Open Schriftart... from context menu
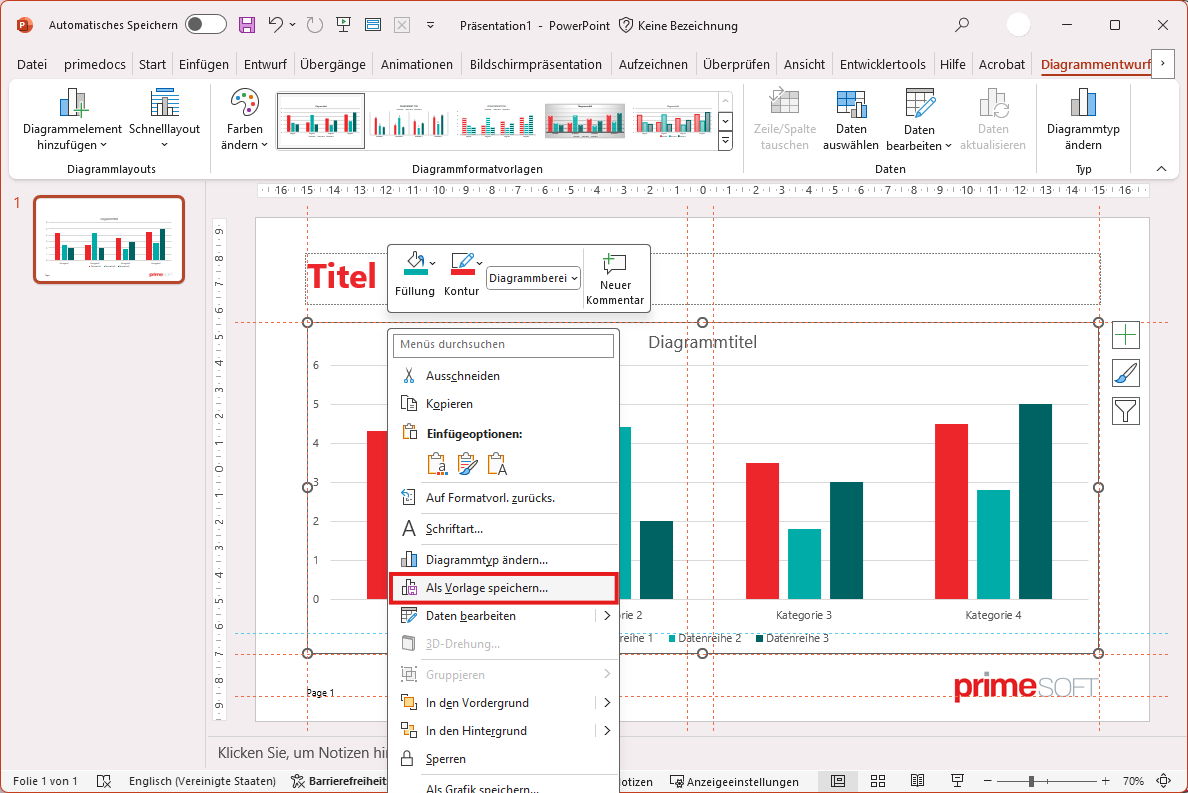1188x793 pixels. (503, 529)
